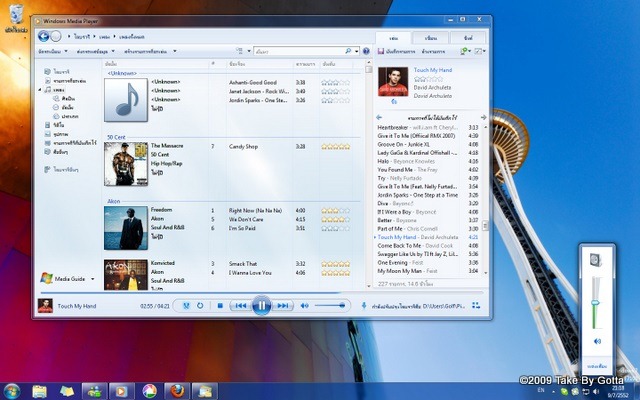Click the 50 Cent artist group header

click(x=116, y=137)
